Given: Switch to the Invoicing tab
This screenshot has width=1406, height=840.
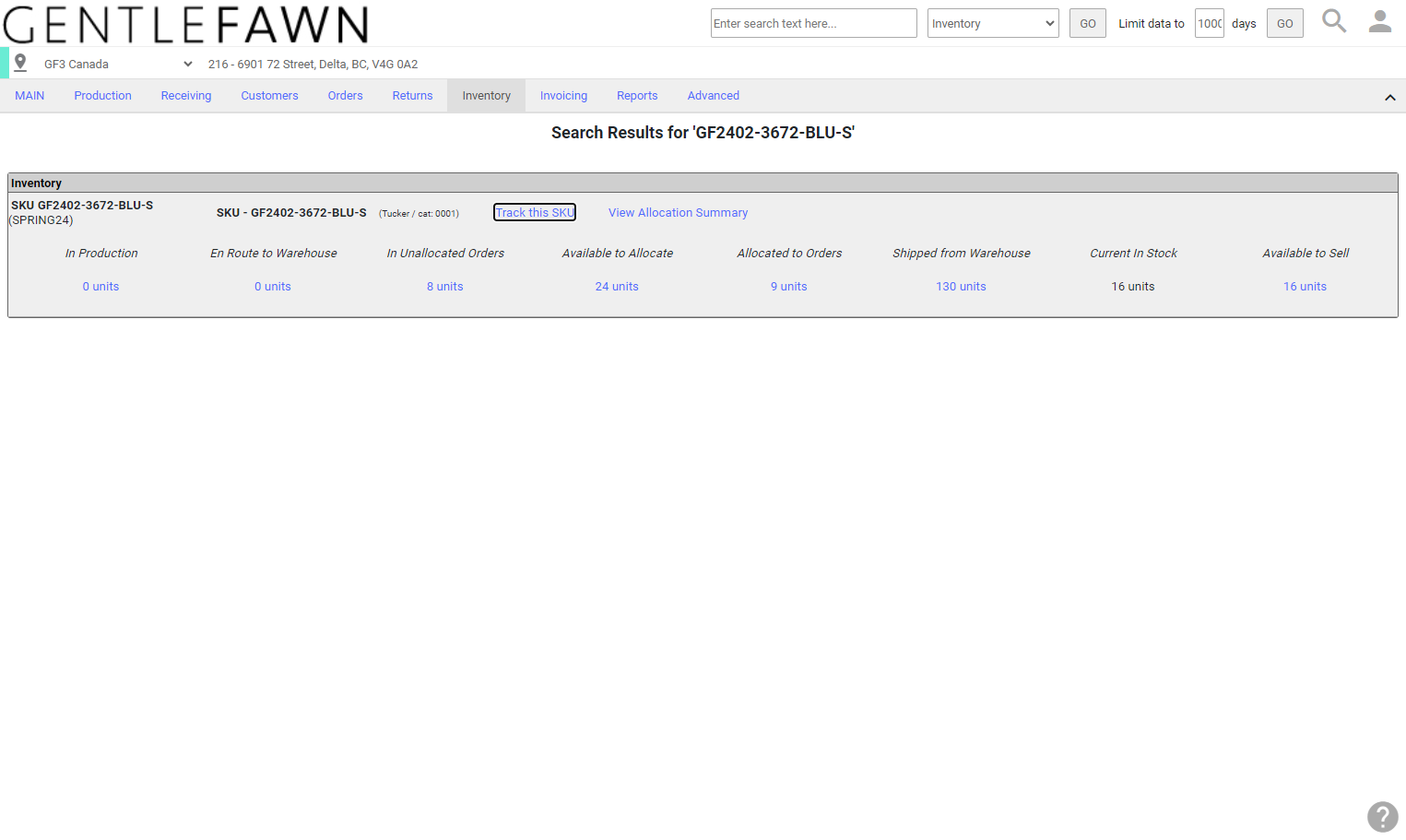Looking at the screenshot, I should click(563, 96).
